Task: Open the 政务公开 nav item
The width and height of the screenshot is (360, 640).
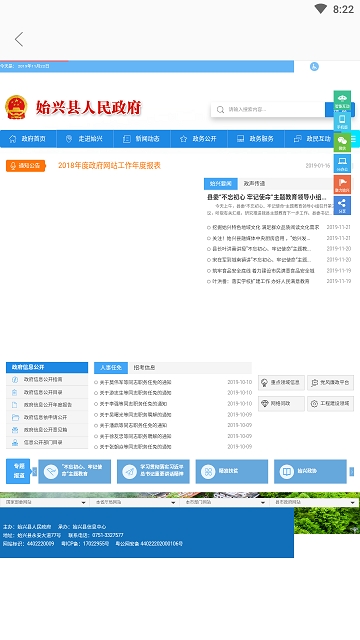Action: point(199,139)
